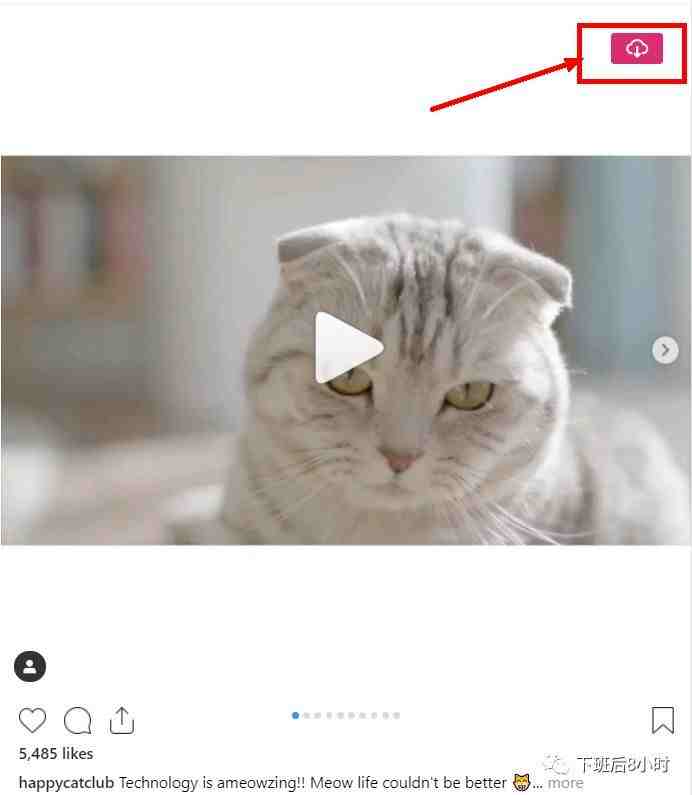
Task: Open comments via speech bubble icon
Action: 78,720
